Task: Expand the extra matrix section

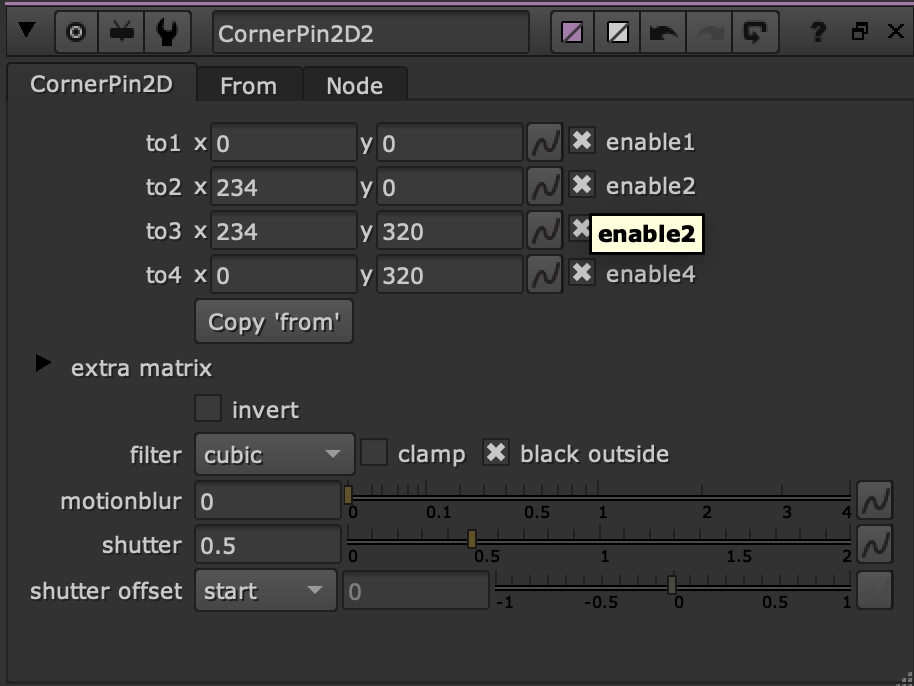Action: tap(43, 363)
